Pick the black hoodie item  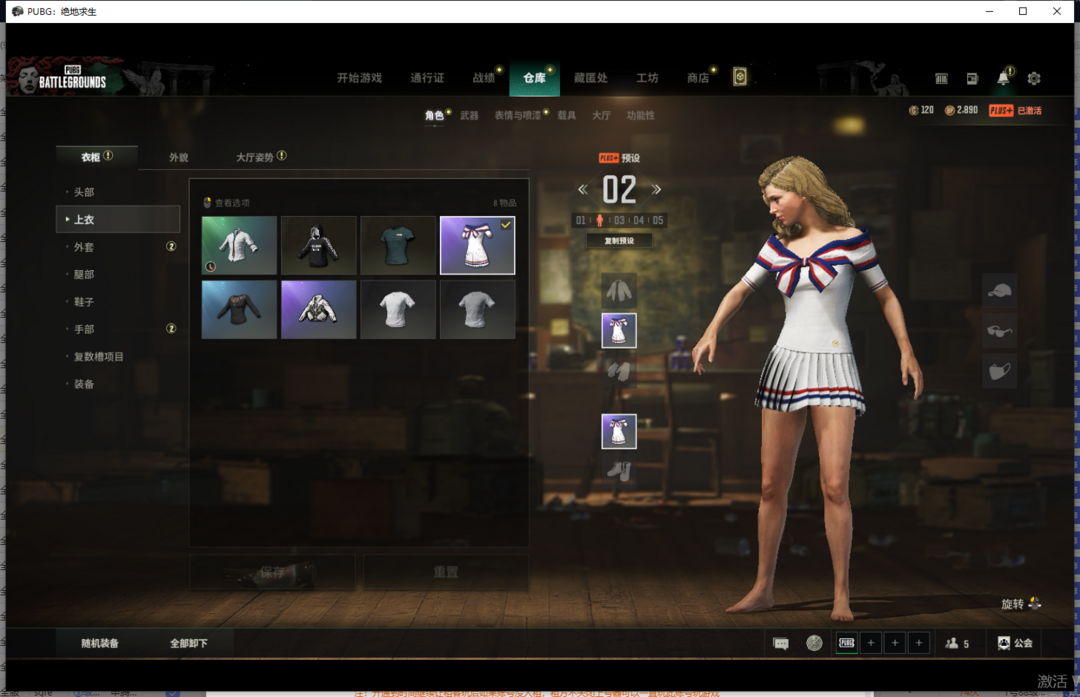coord(318,245)
